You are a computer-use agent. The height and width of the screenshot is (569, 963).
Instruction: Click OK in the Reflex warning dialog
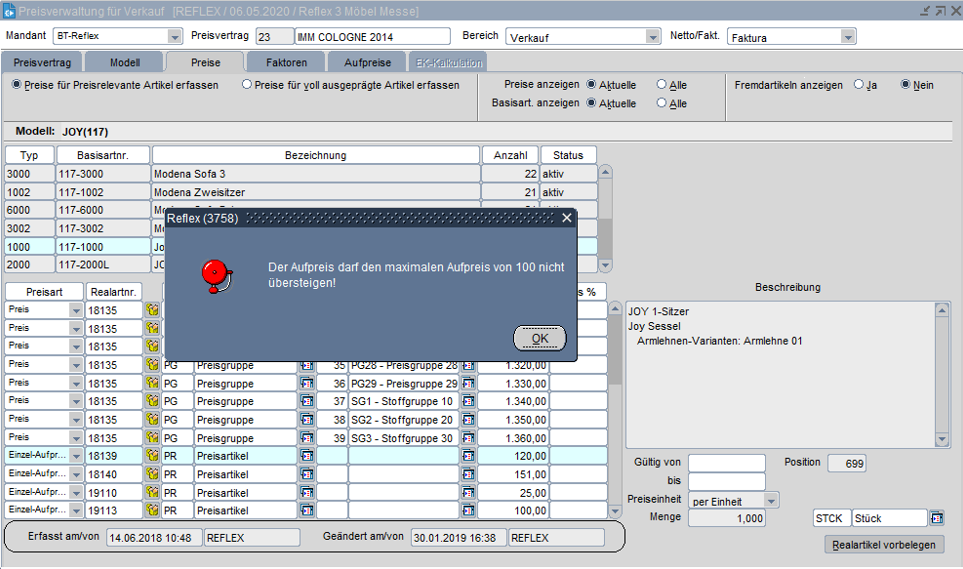(539, 338)
